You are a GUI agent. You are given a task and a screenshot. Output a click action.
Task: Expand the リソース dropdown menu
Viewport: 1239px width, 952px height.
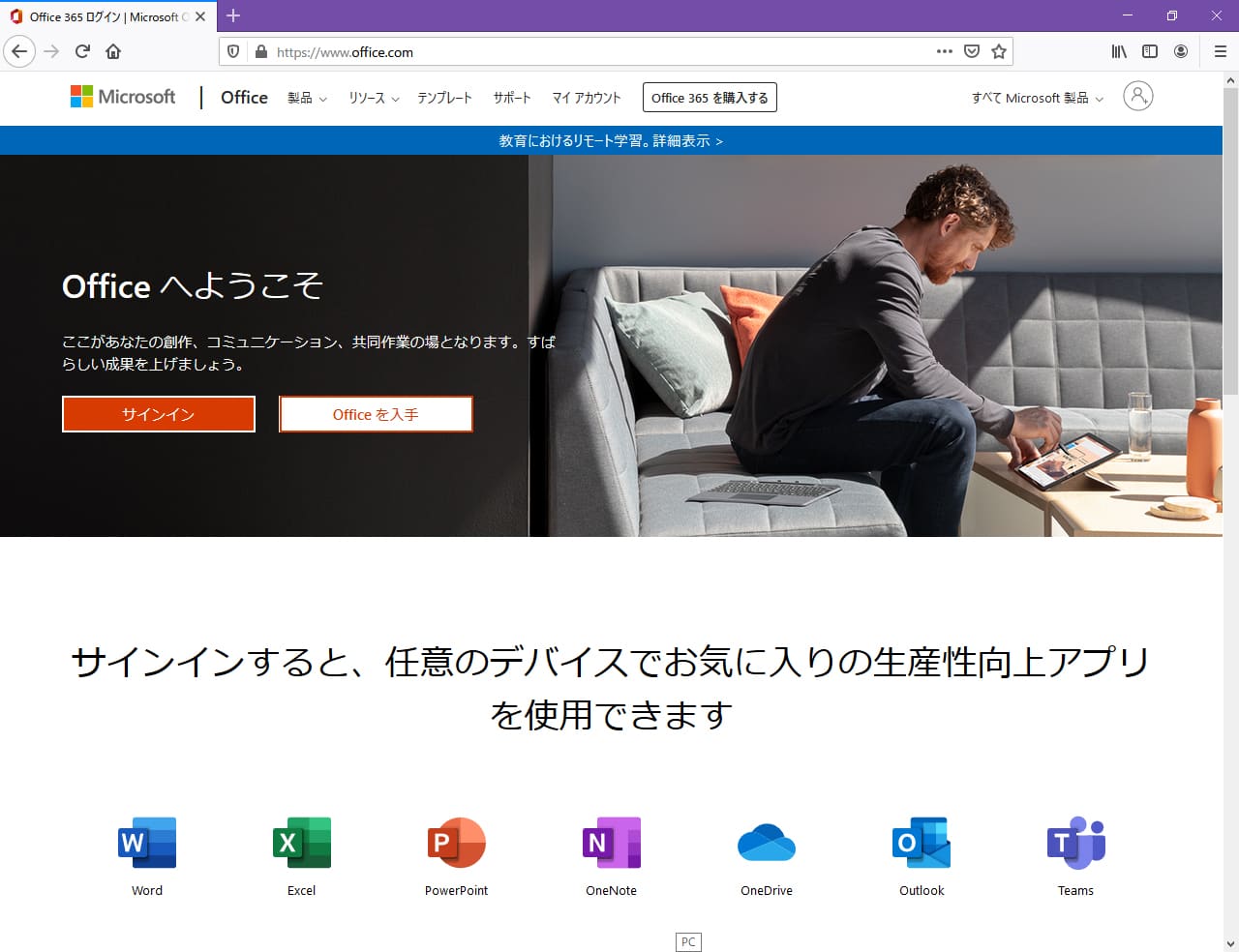tap(374, 98)
